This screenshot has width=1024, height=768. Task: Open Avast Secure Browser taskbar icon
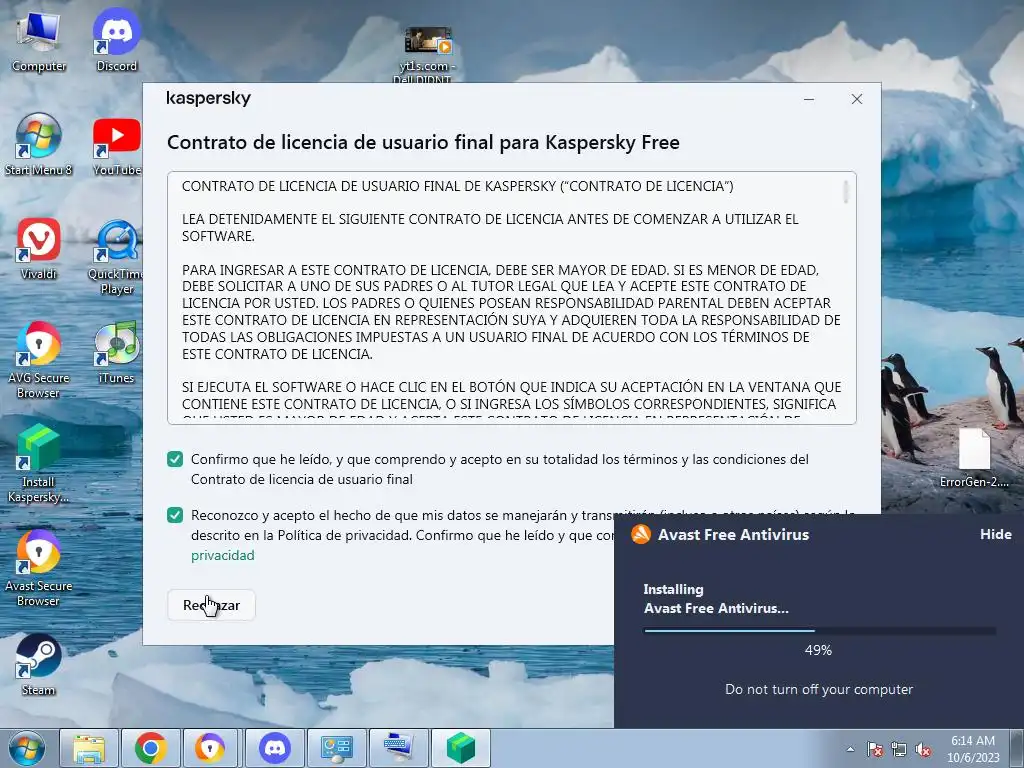tap(212, 748)
